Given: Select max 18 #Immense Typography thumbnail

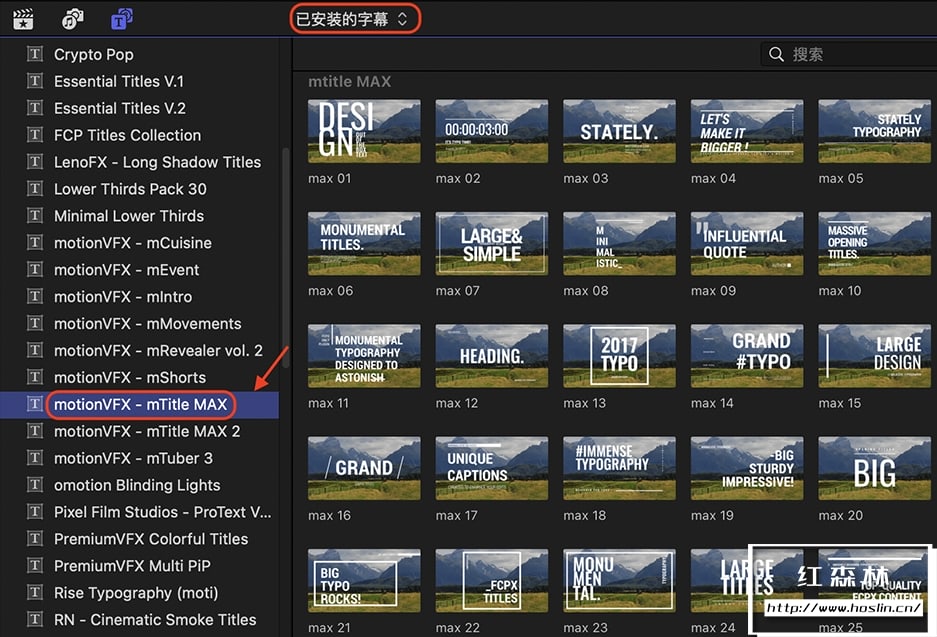Looking at the screenshot, I should [619, 468].
